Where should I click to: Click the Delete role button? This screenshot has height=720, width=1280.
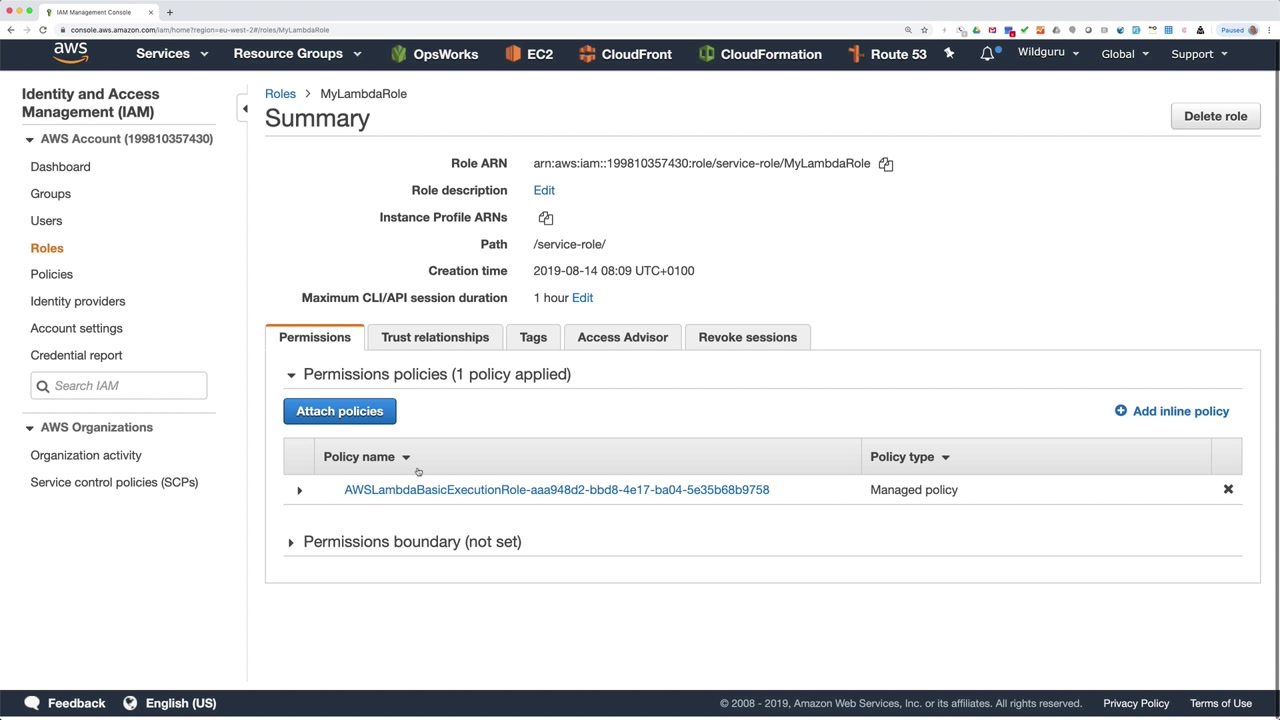1216,116
